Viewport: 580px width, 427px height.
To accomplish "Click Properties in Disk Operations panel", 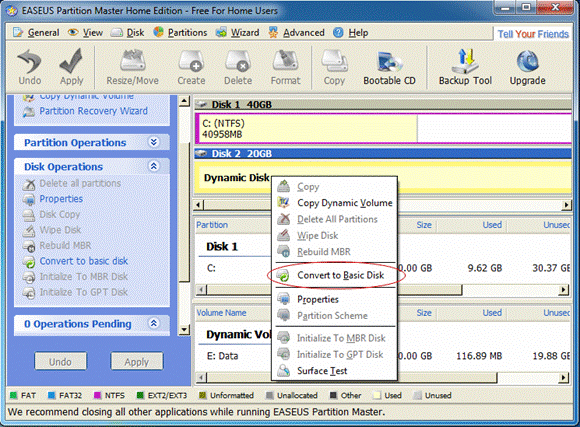I will [53, 199].
